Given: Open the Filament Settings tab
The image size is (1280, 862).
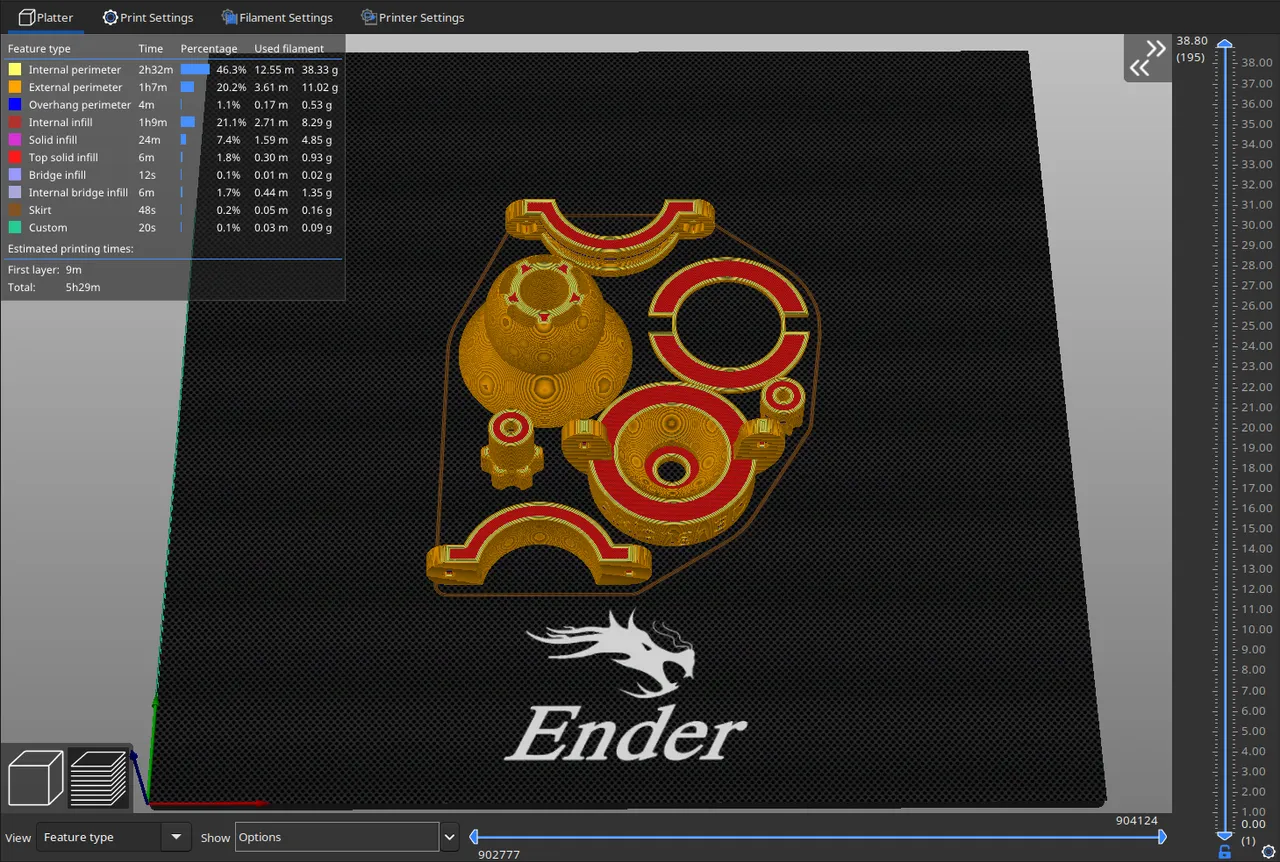Looking at the screenshot, I should (285, 18).
